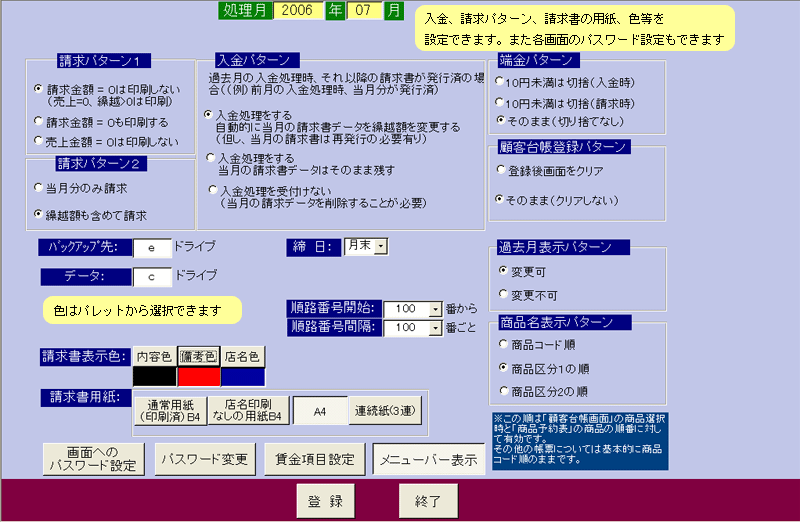
Task: Select '10円未満は切捨(請求時)' option
Action: point(500,103)
